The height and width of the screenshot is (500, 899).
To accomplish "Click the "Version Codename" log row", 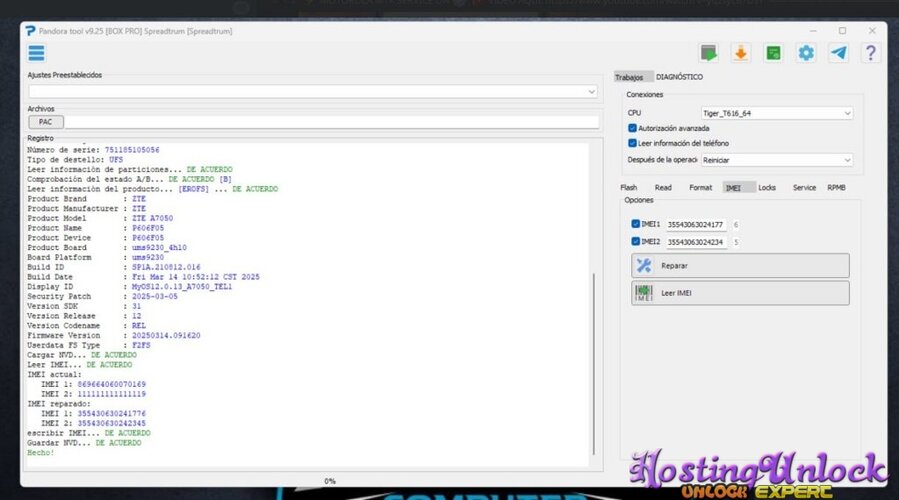I will 86,326.
